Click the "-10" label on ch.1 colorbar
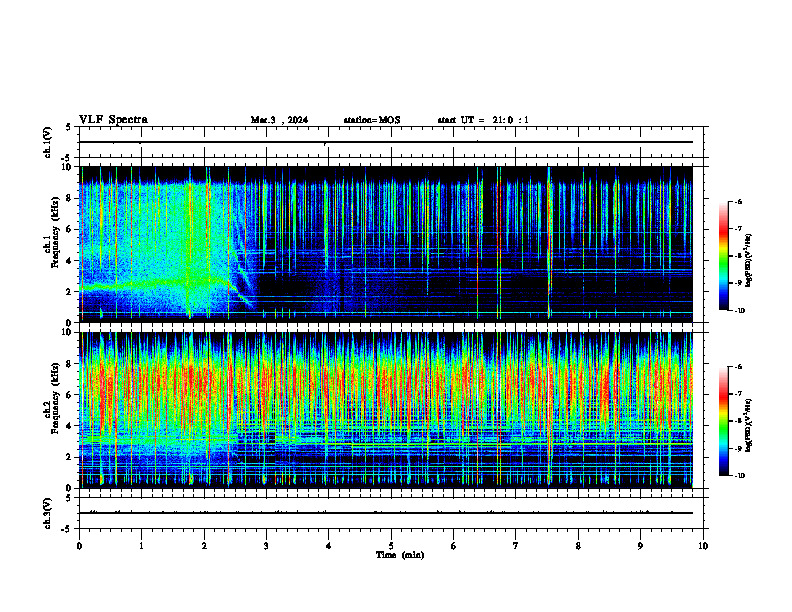 coord(739,311)
